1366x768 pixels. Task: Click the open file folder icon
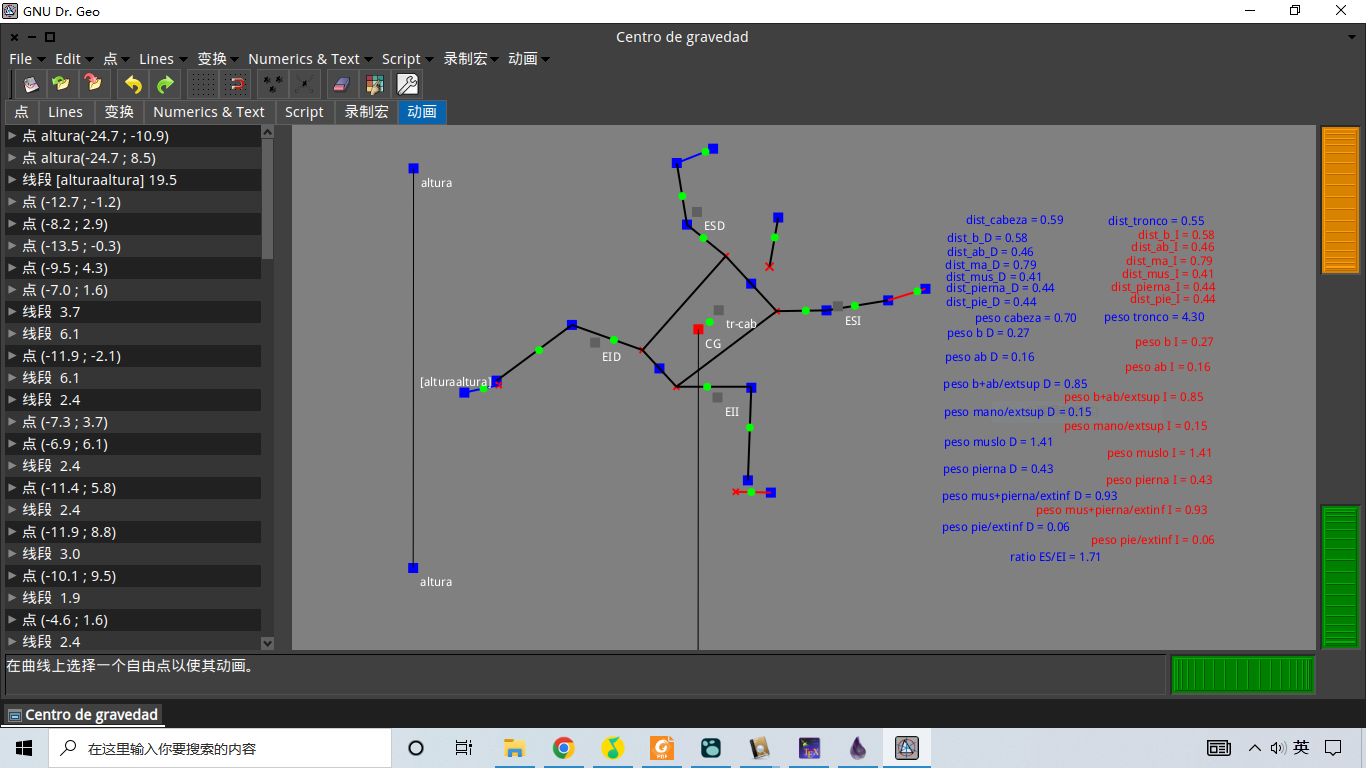coord(61,85)
